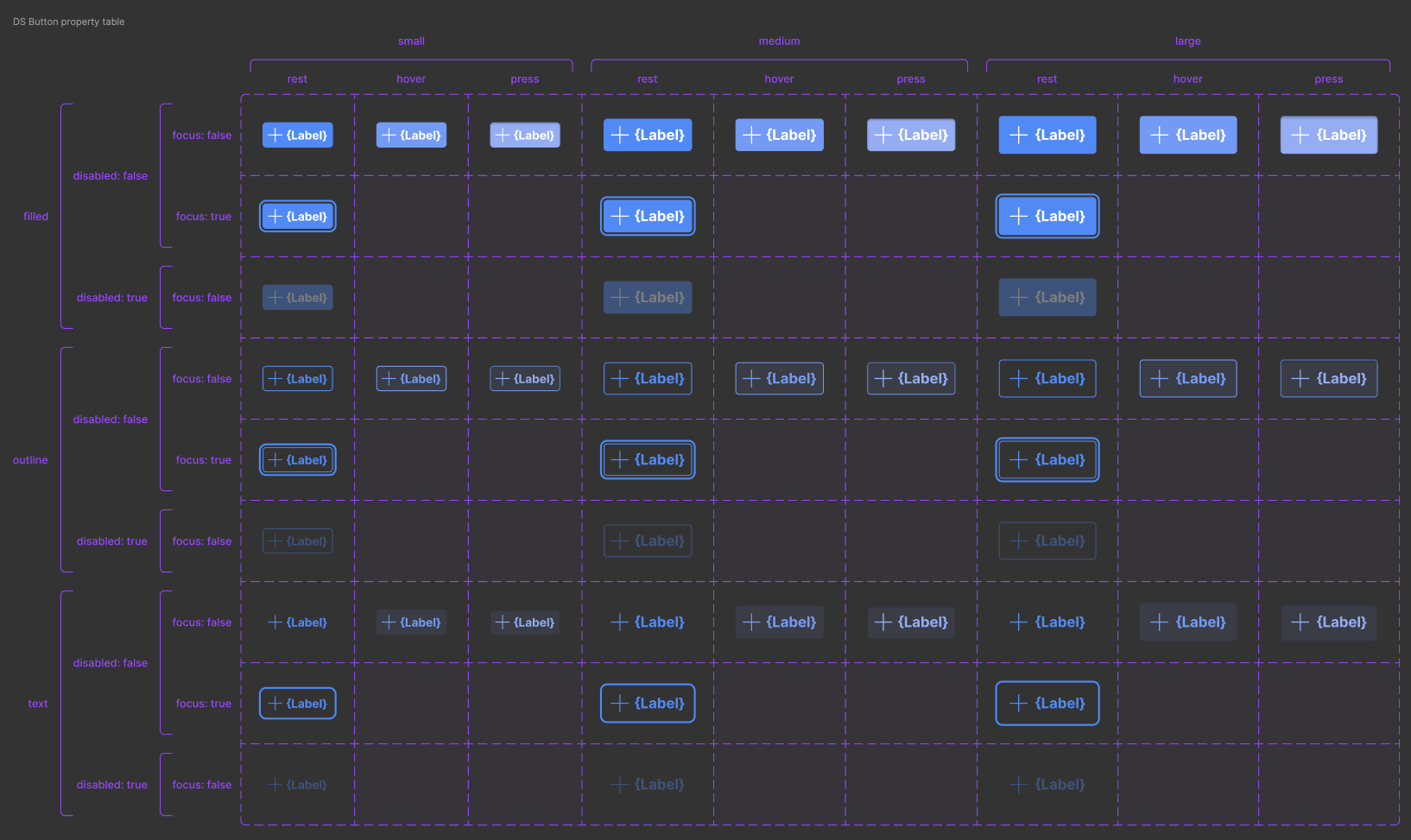
Task: Click plus icon in outline large rest unfocused button
Action: pos(1018,379)
